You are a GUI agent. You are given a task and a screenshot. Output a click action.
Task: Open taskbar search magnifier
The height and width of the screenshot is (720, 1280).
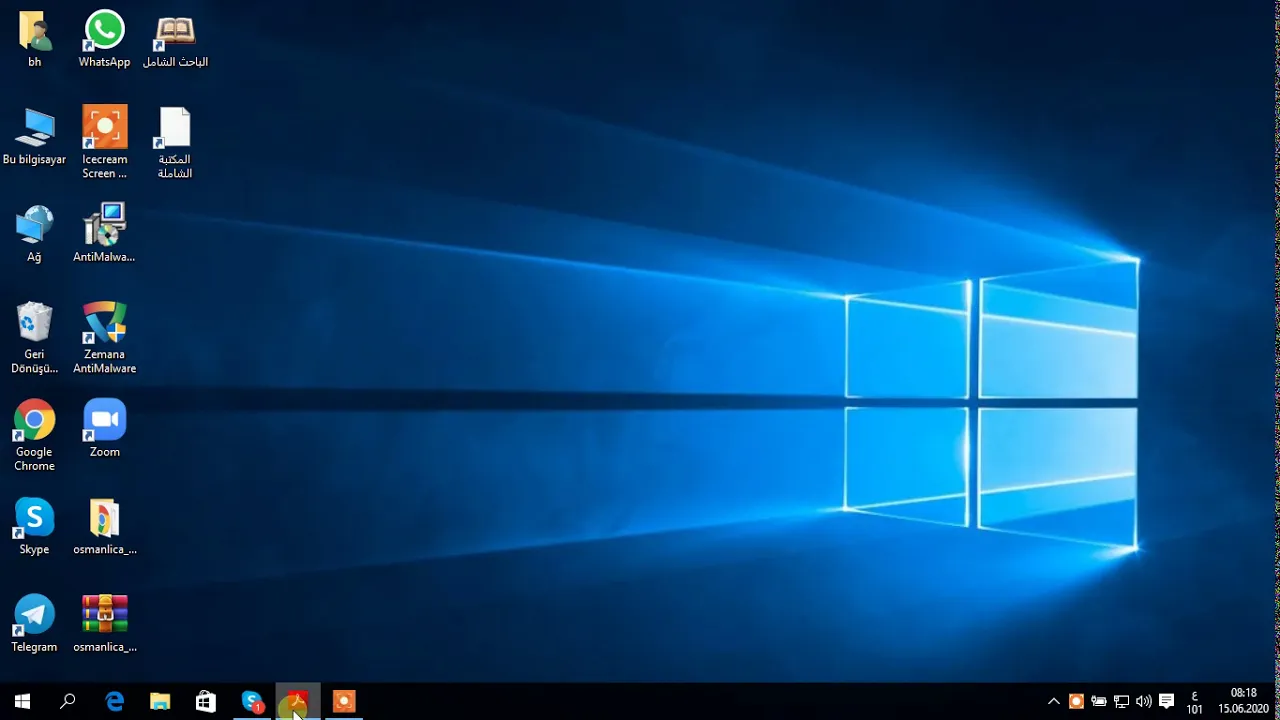(68, 701)
